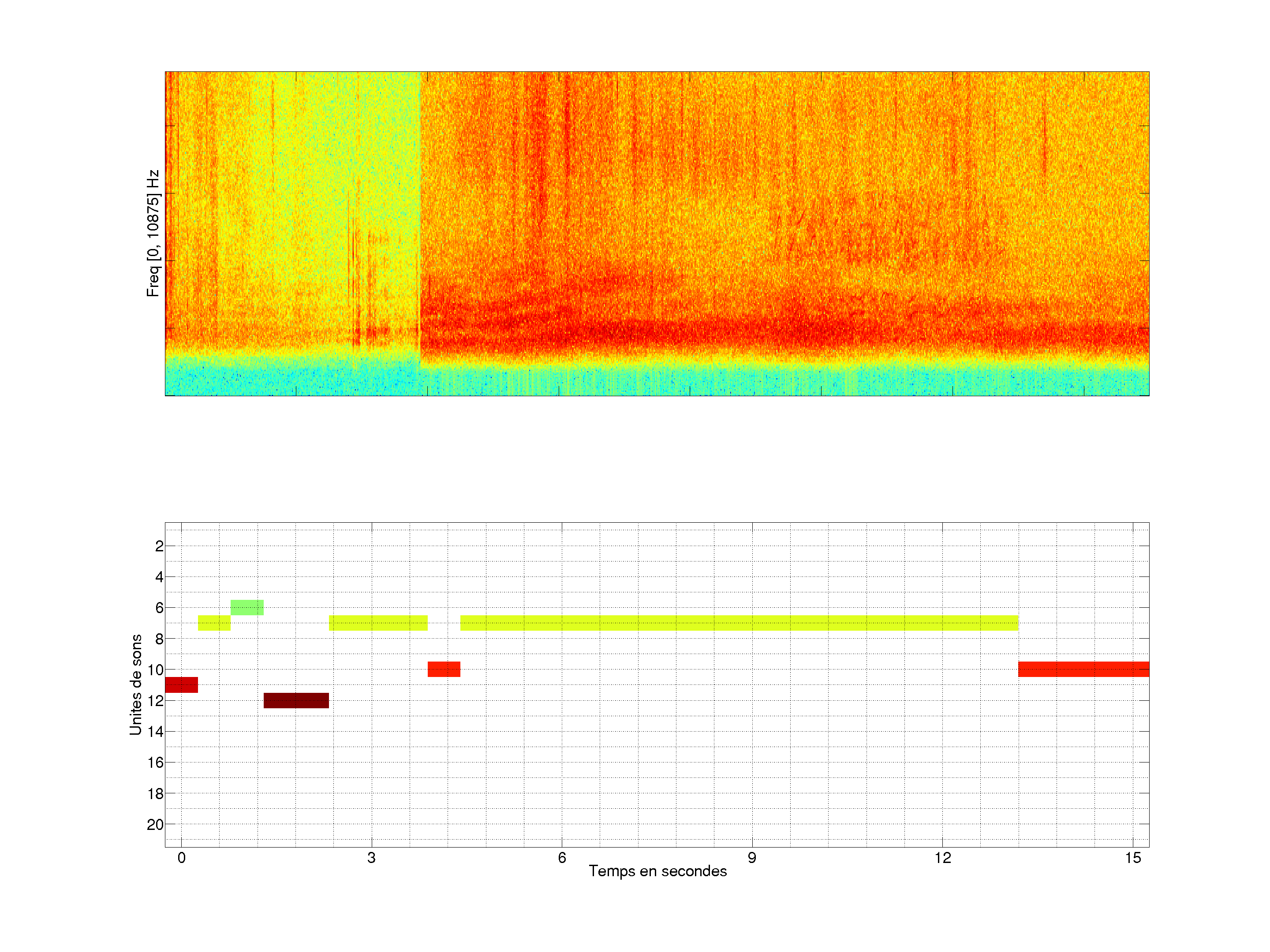Click the small yellow bar near 0.5 seconds
Viewport: 1270px width, 952px height.
(x=214, y=623)
